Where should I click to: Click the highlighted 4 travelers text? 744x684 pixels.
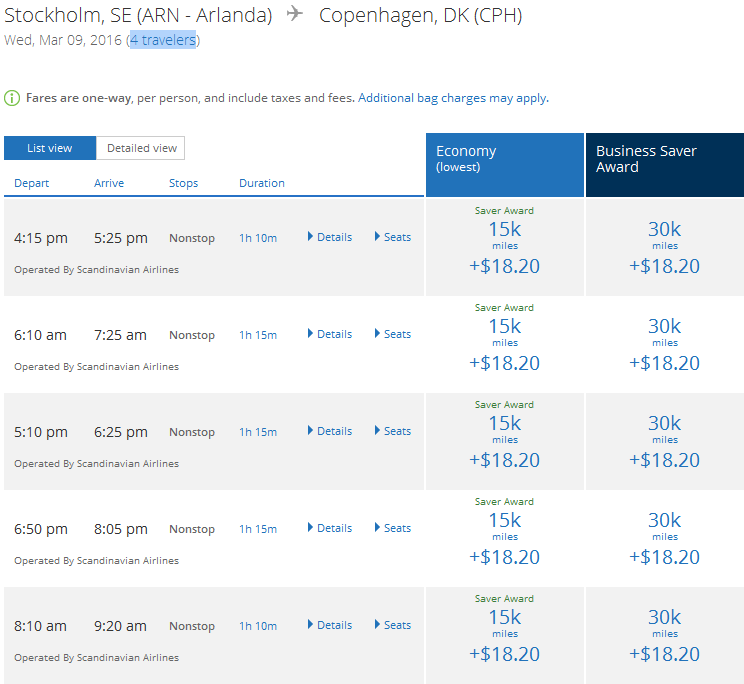[163, 40]
